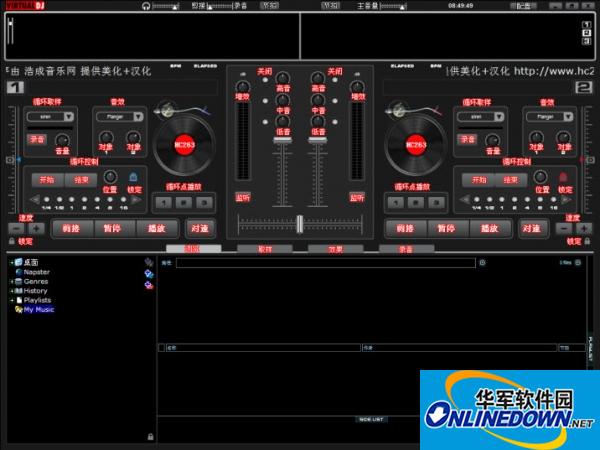Click deck 1 播放 play button
This screenshot has height=450, width=600.
157,228
